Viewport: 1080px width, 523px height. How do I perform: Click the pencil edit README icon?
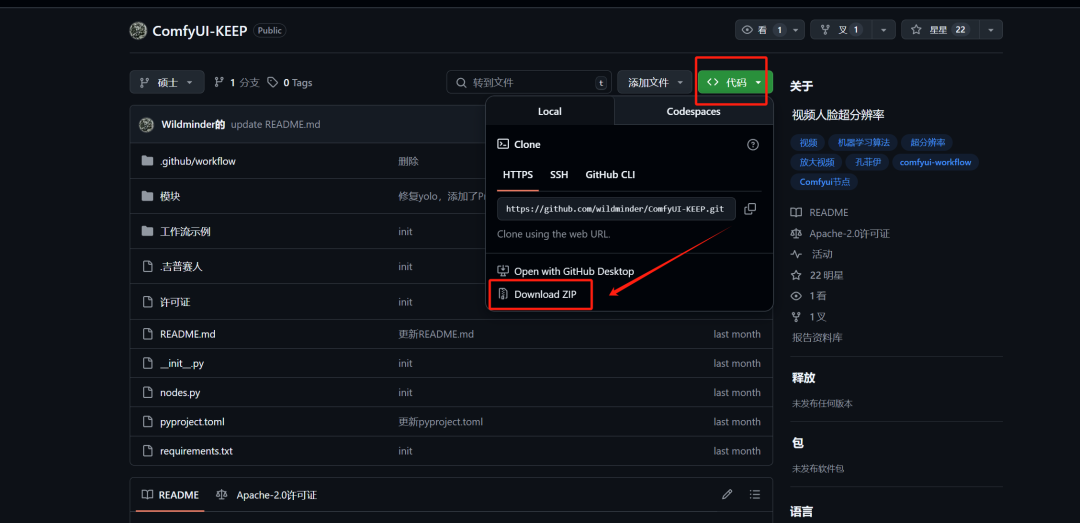tap(727, 494)
